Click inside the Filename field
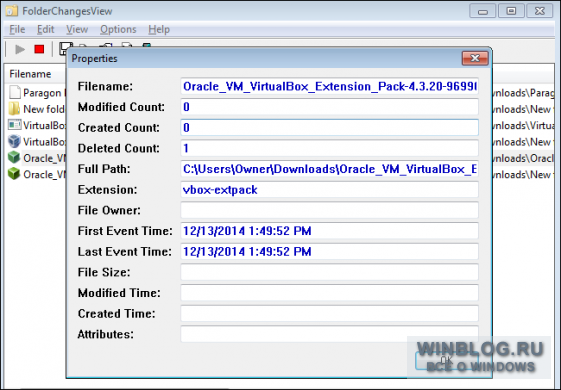This screenshot has width=561, height=390. (x=330, y=86)
